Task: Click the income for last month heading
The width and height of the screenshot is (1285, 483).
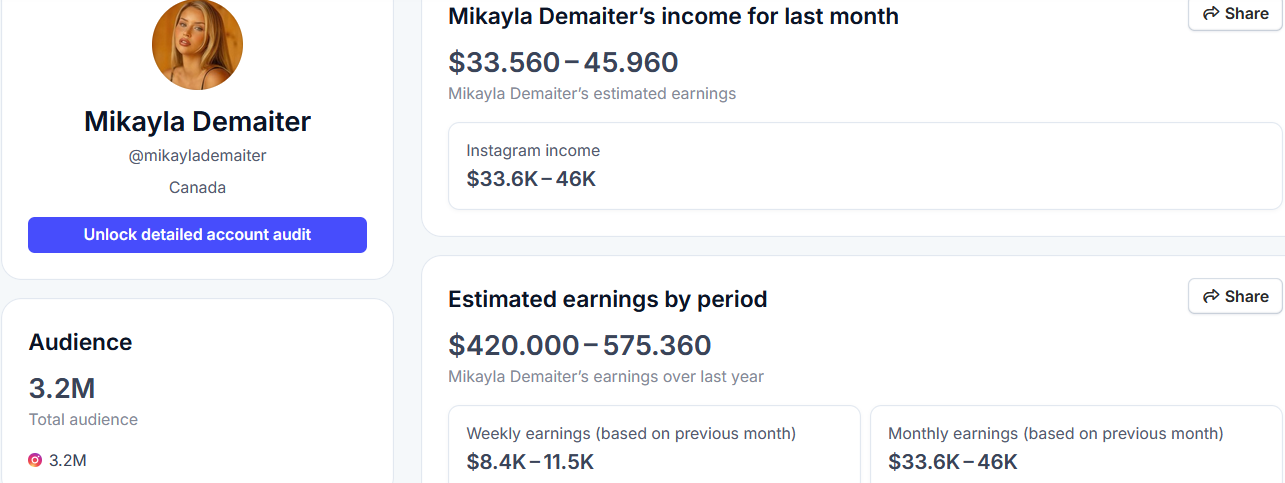Action: (x=673, y=17)
